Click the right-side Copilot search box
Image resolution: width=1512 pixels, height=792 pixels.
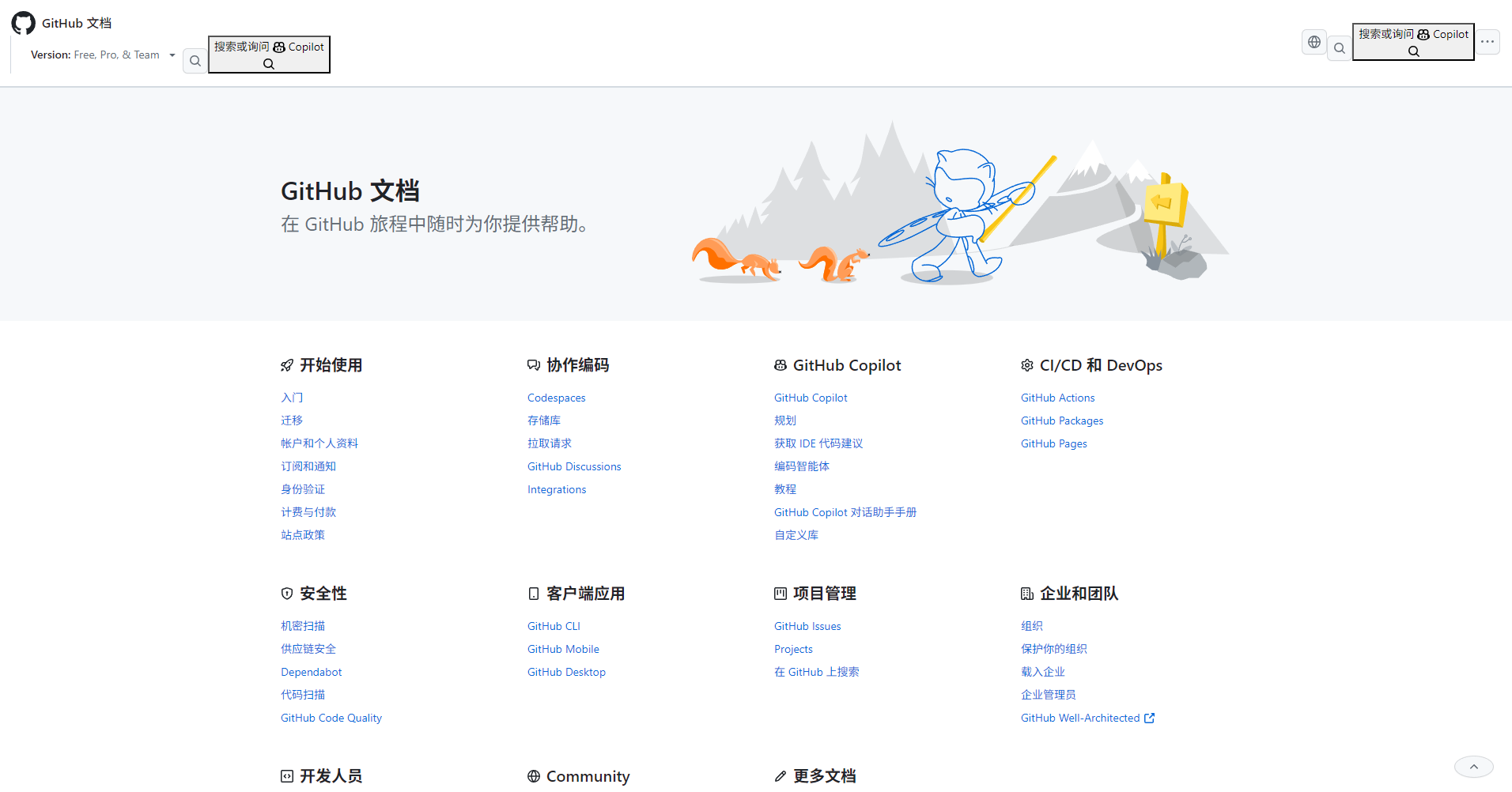1413,42
